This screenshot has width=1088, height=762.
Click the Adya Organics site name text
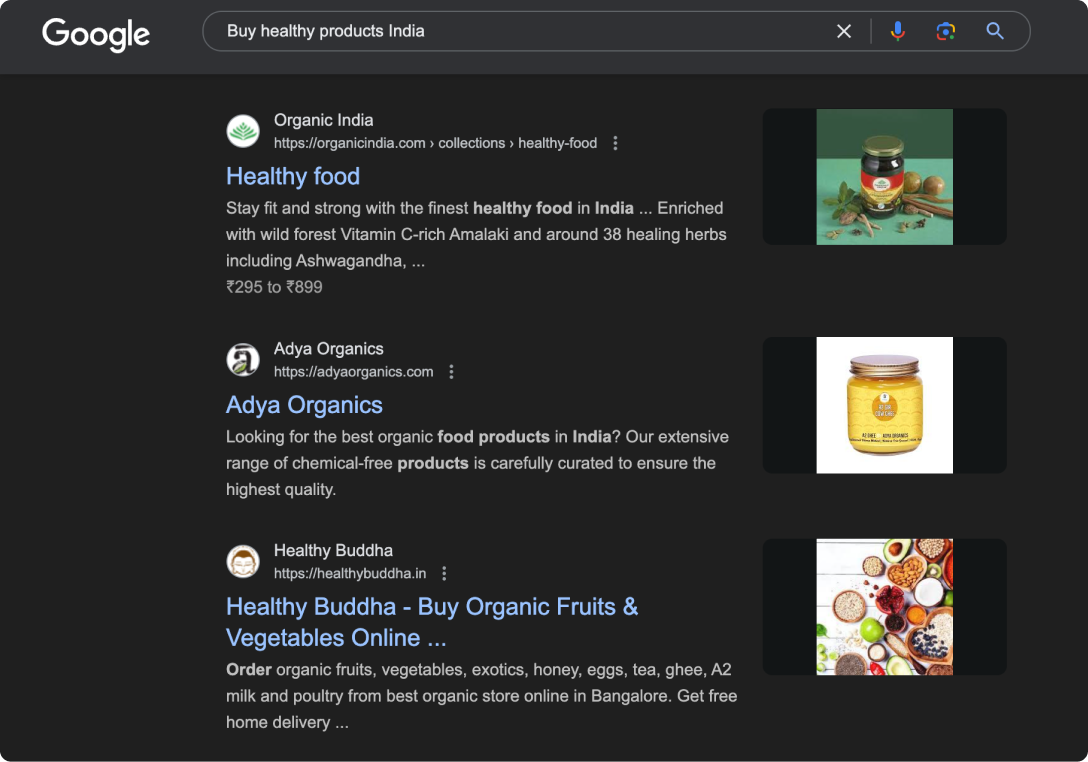click(328, 348)
